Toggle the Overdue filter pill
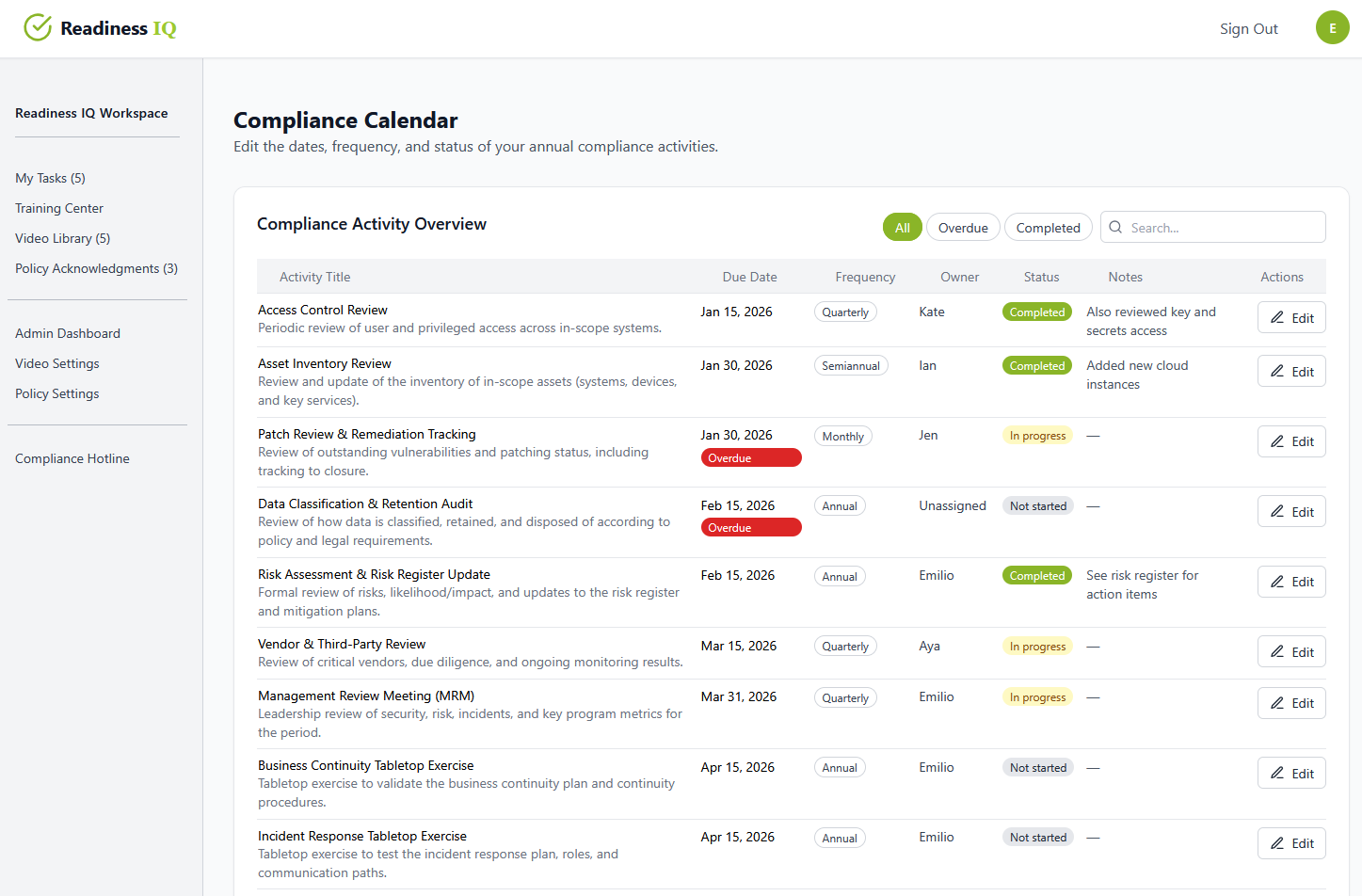The width and height of the screenshot is (1362, 896). tap(963, 227)
